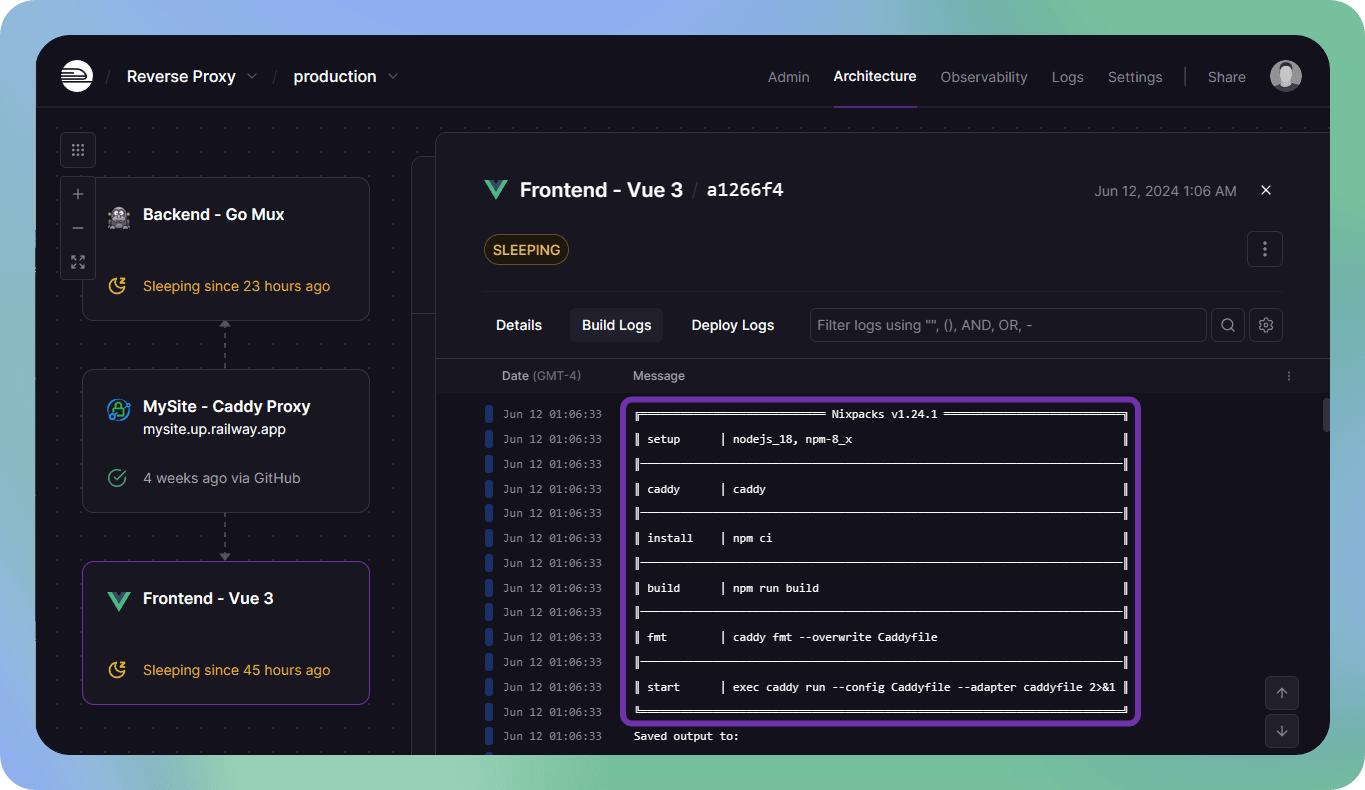Viewport: 1365px width, 790px height.
Task: Click sleeping moon icon on Frontend card
Action: tap(117, 670)
